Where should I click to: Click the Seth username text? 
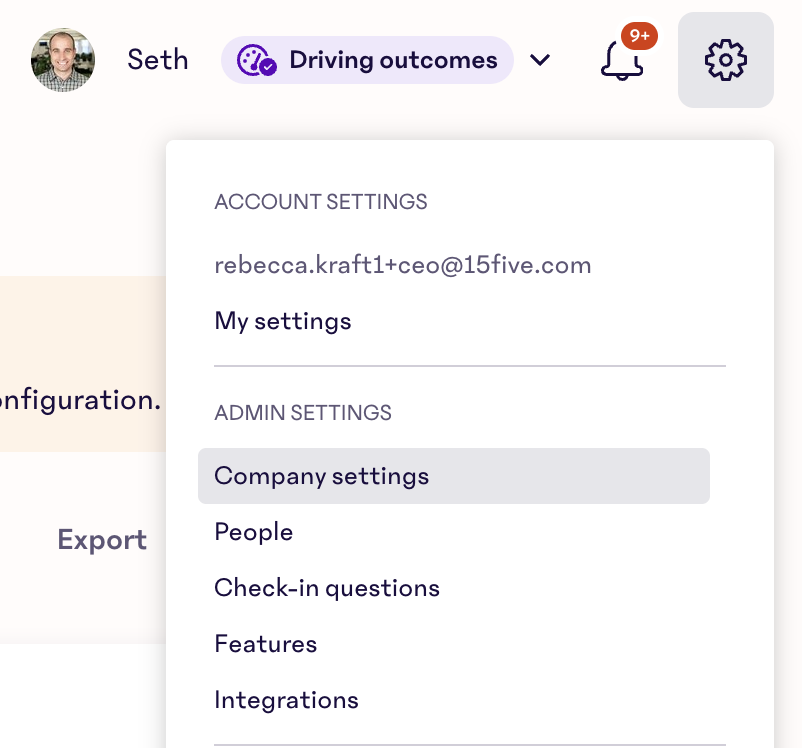click(x=158, y=60)
